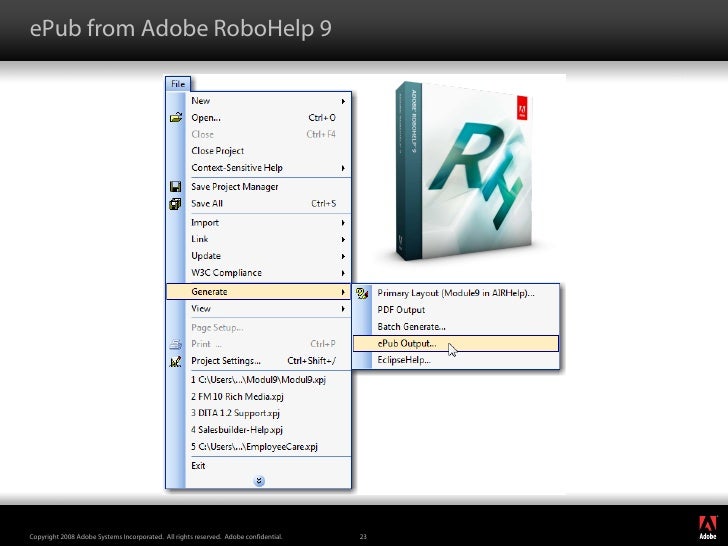Expand the Update submenu arrow
The image size is (728, 546).
coord(343,256)
